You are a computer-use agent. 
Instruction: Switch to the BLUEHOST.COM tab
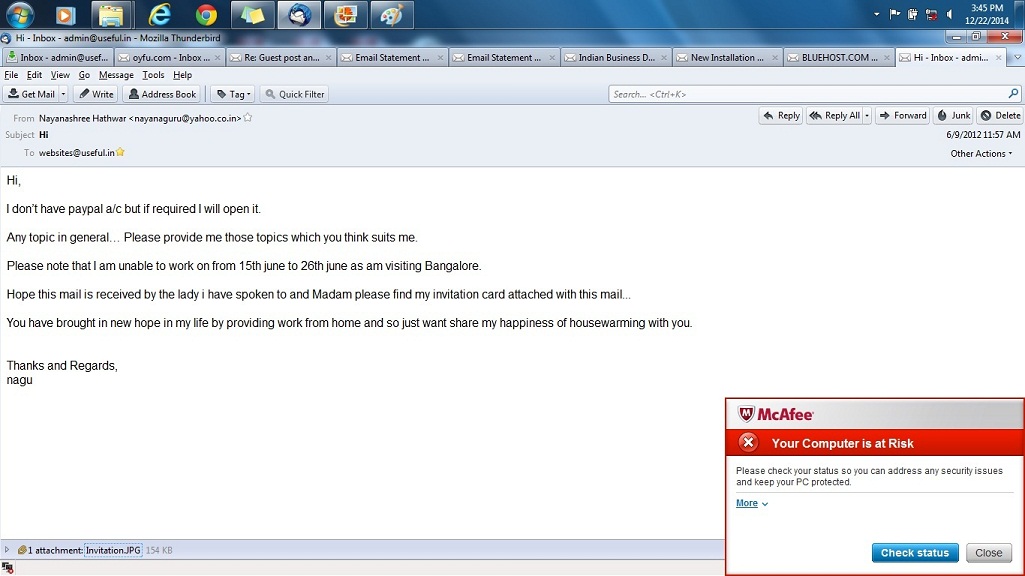[836, 58]
